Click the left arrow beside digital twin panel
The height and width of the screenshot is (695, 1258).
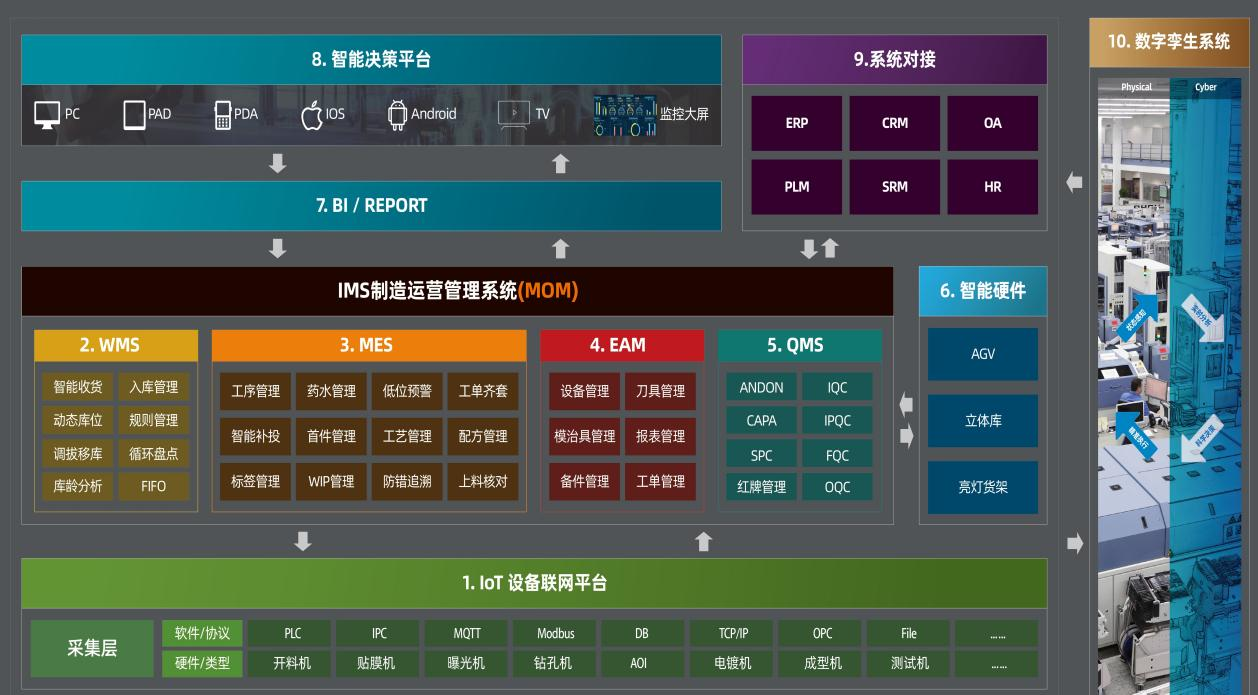pos(1074,183)
